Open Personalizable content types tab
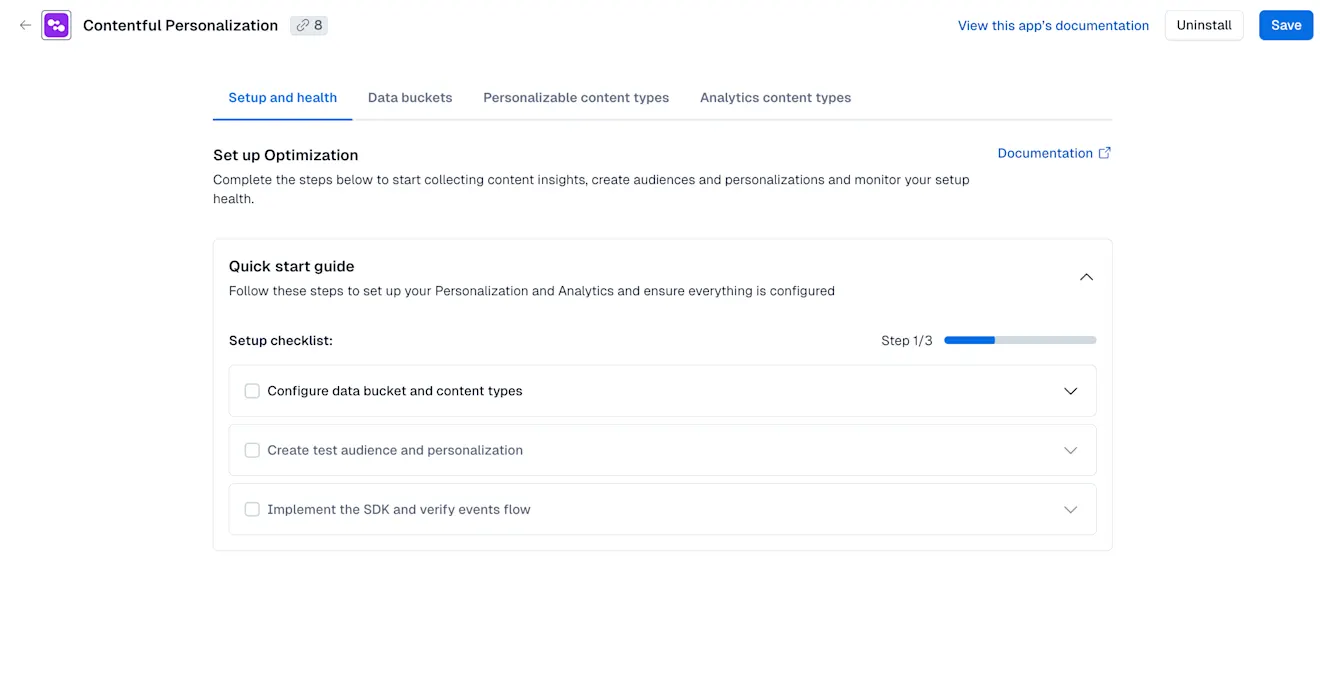This screenshot has width=1320, height=685. 576,98
